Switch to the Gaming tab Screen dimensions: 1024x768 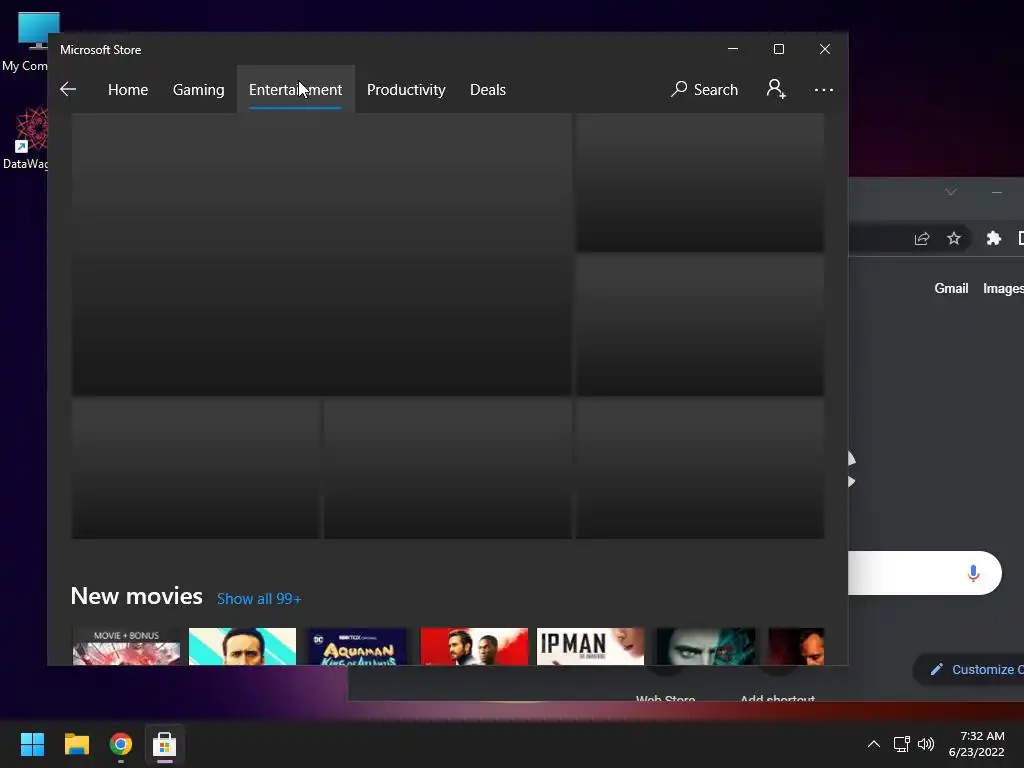(199, 89)
